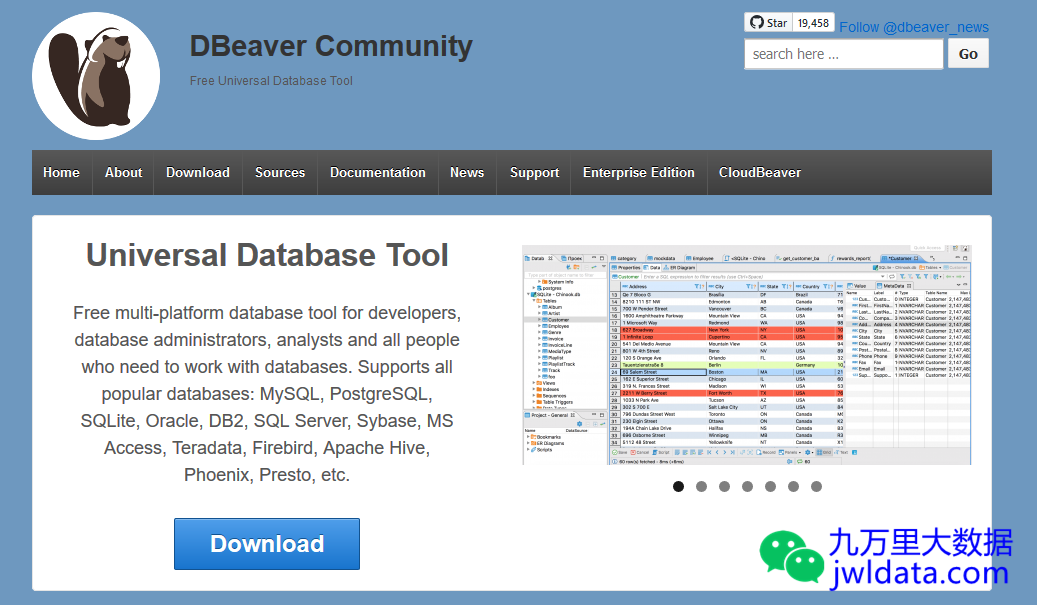
Task: Select the third carousel dot
Action: (725, 487)
